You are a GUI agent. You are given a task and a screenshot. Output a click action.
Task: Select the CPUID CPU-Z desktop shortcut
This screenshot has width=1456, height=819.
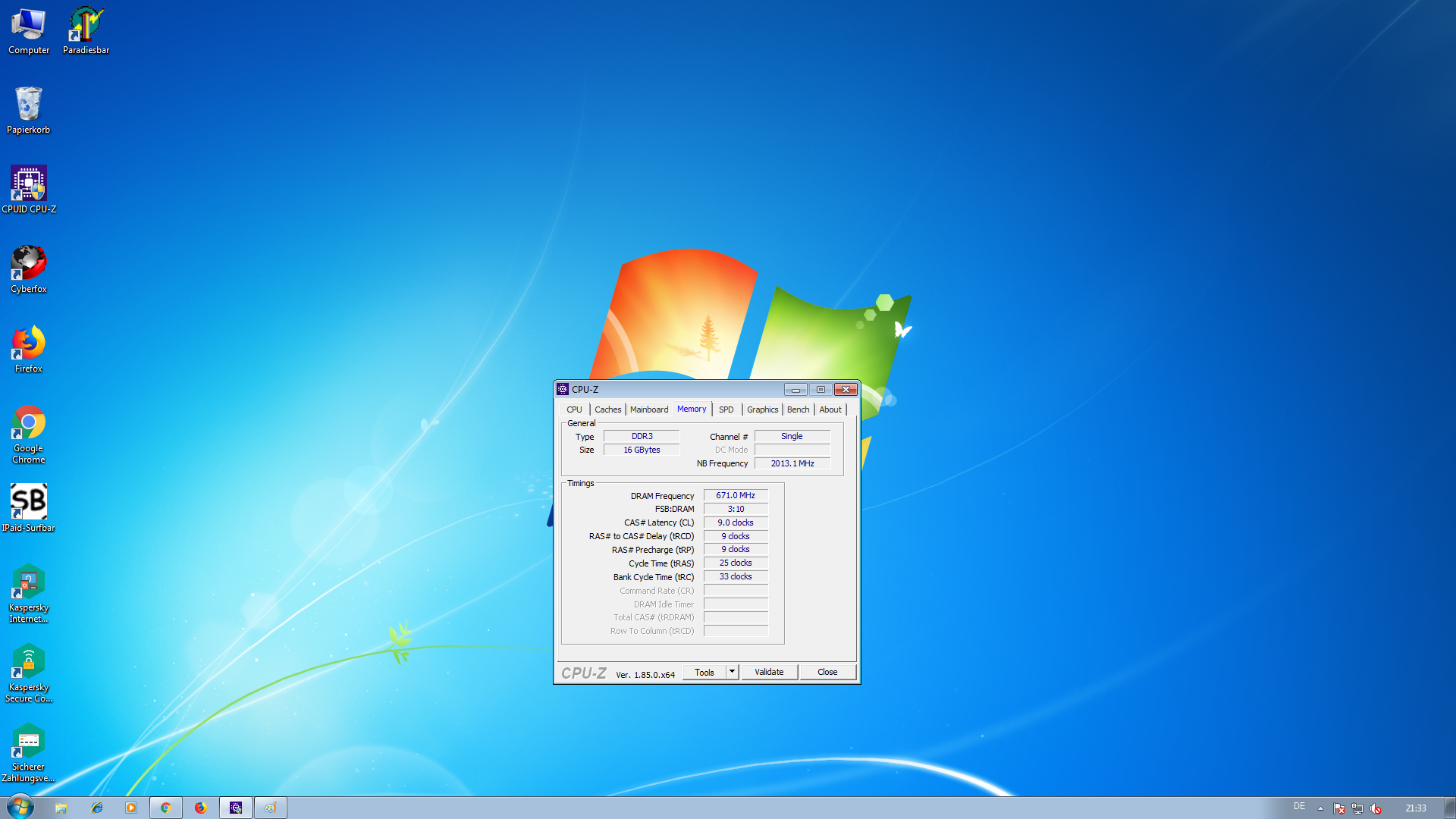click(29, 190)
